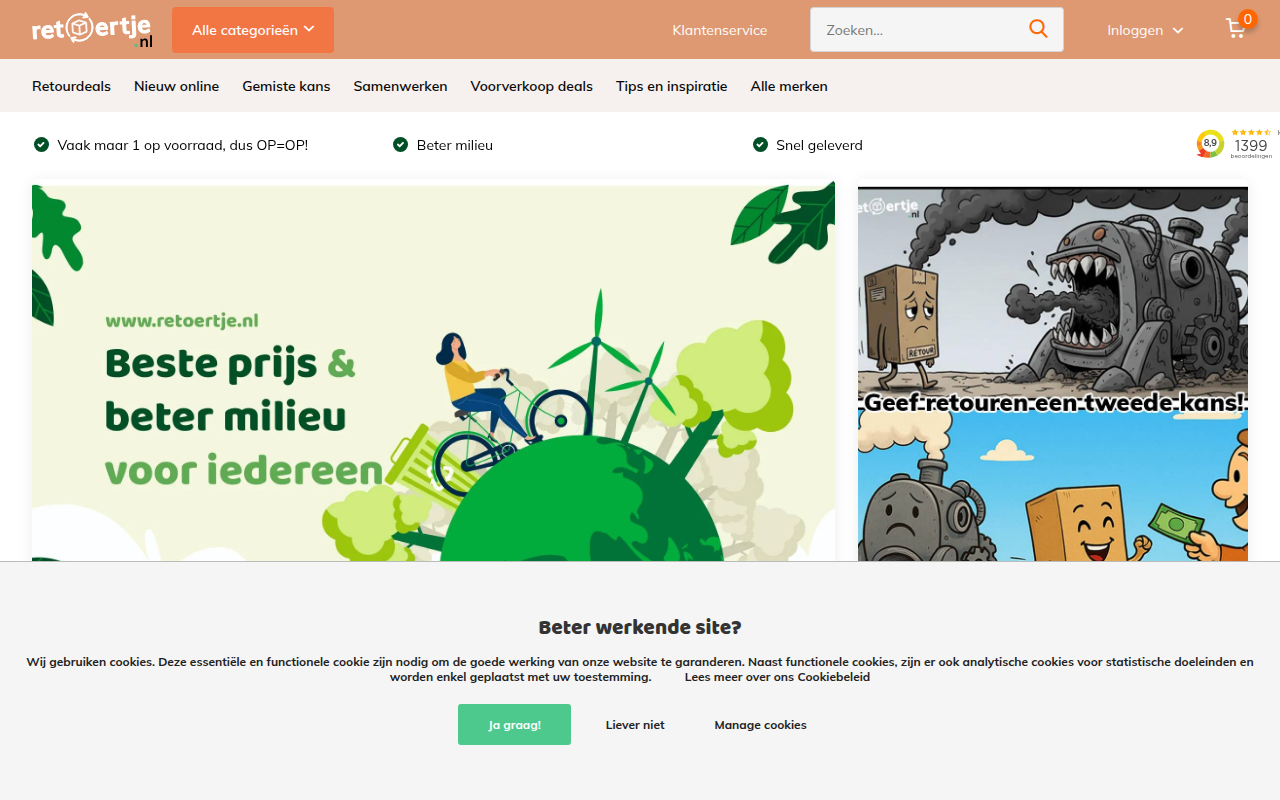Select Gemiste kans menu item
The image size is (1280, 800).
click(286, 86)
